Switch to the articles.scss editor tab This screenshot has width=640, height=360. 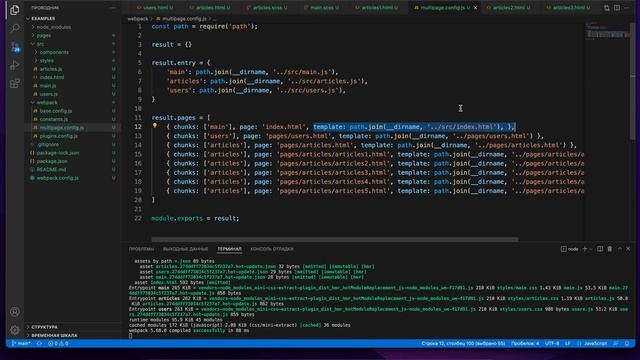click(x=267, y=8)
